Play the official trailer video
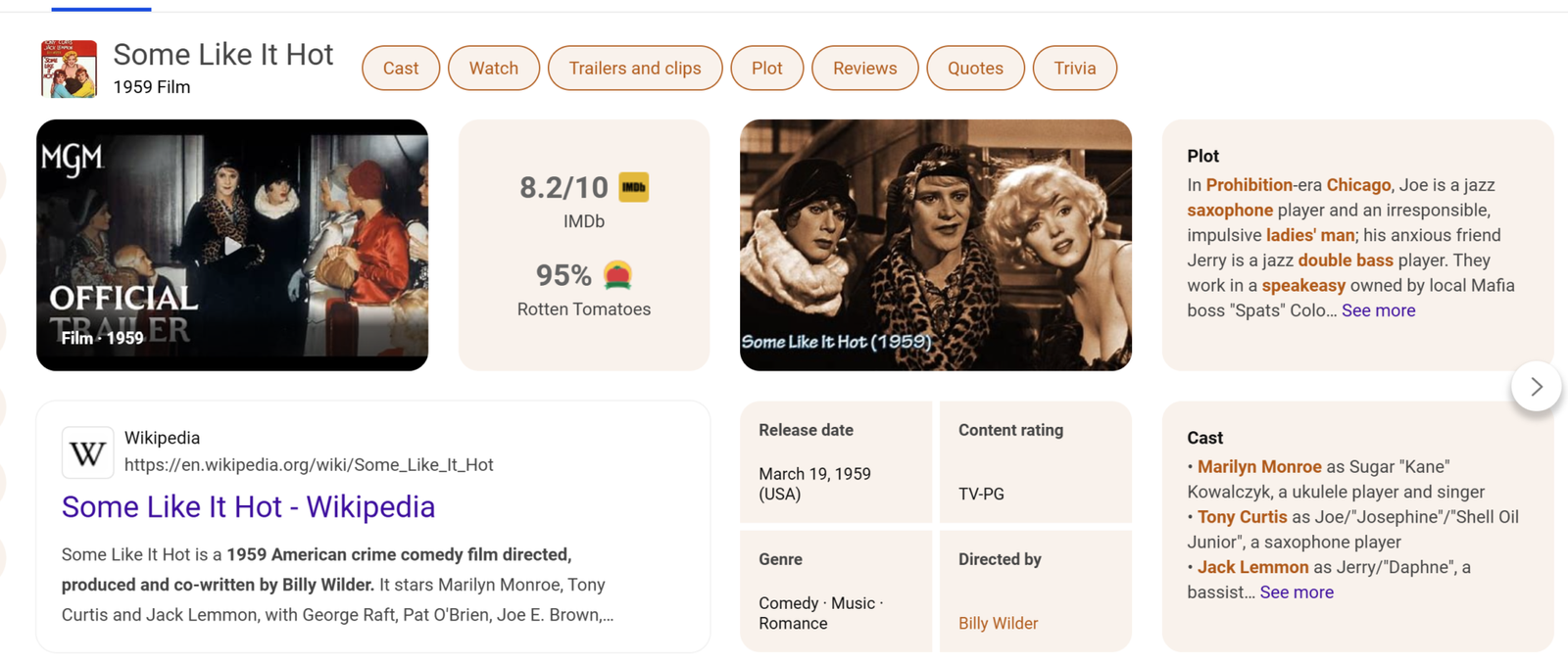Screen dimensions: 1568x663 [232, 245]
